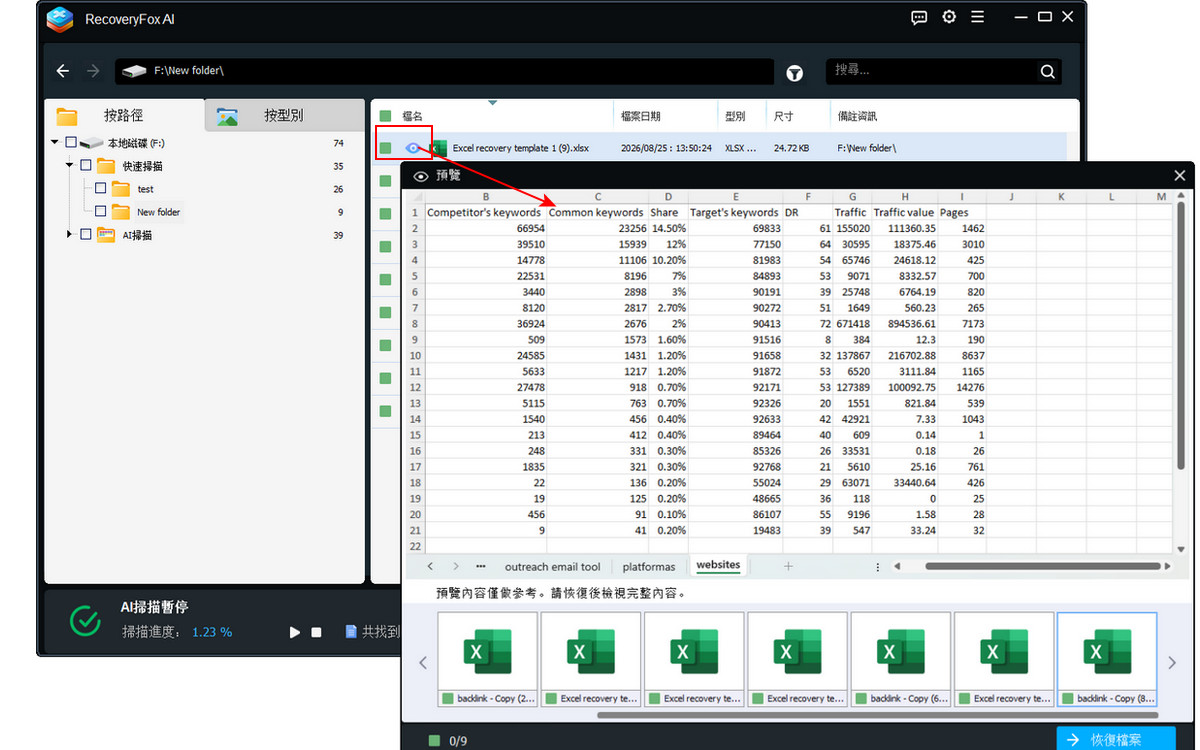Click spreadsheet scroll-left arrow
Screen dimensions: 1200x750
tap(896, 566)
